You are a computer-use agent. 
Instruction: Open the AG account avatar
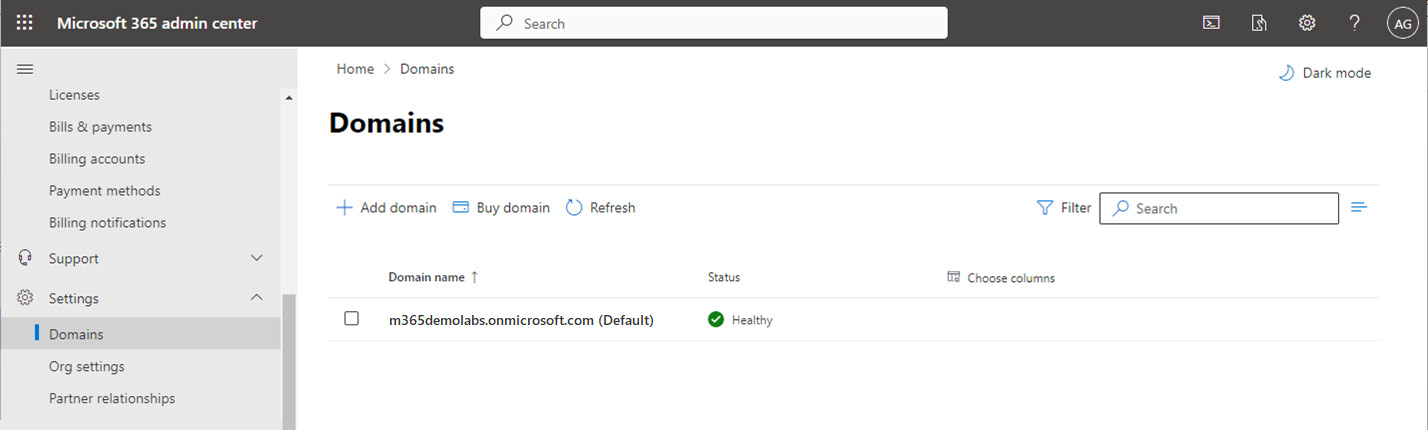tap(1402, 23)
